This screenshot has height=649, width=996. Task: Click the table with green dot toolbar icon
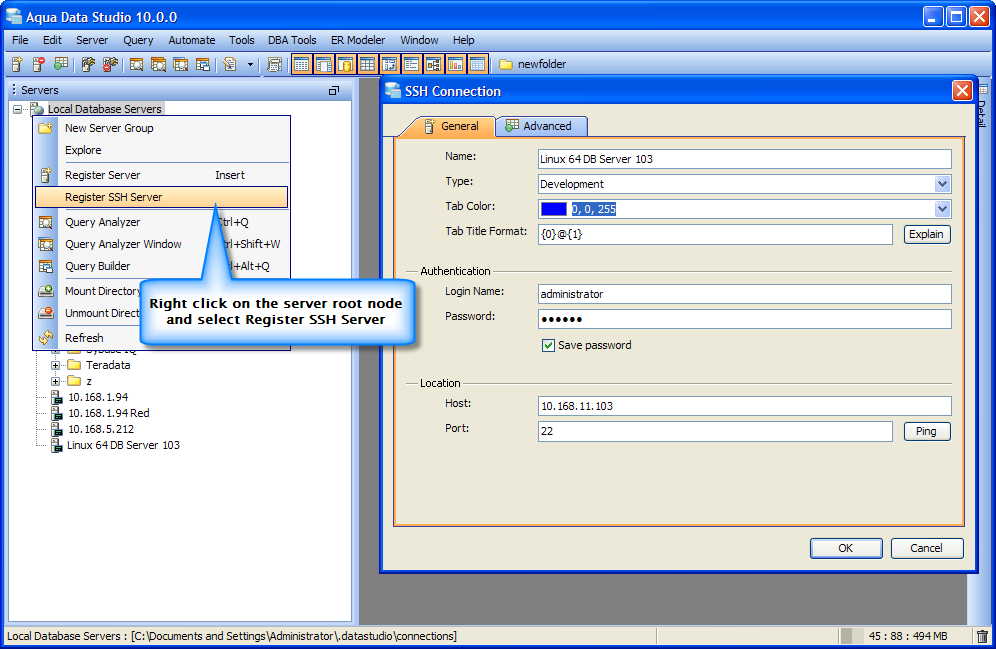60,64
